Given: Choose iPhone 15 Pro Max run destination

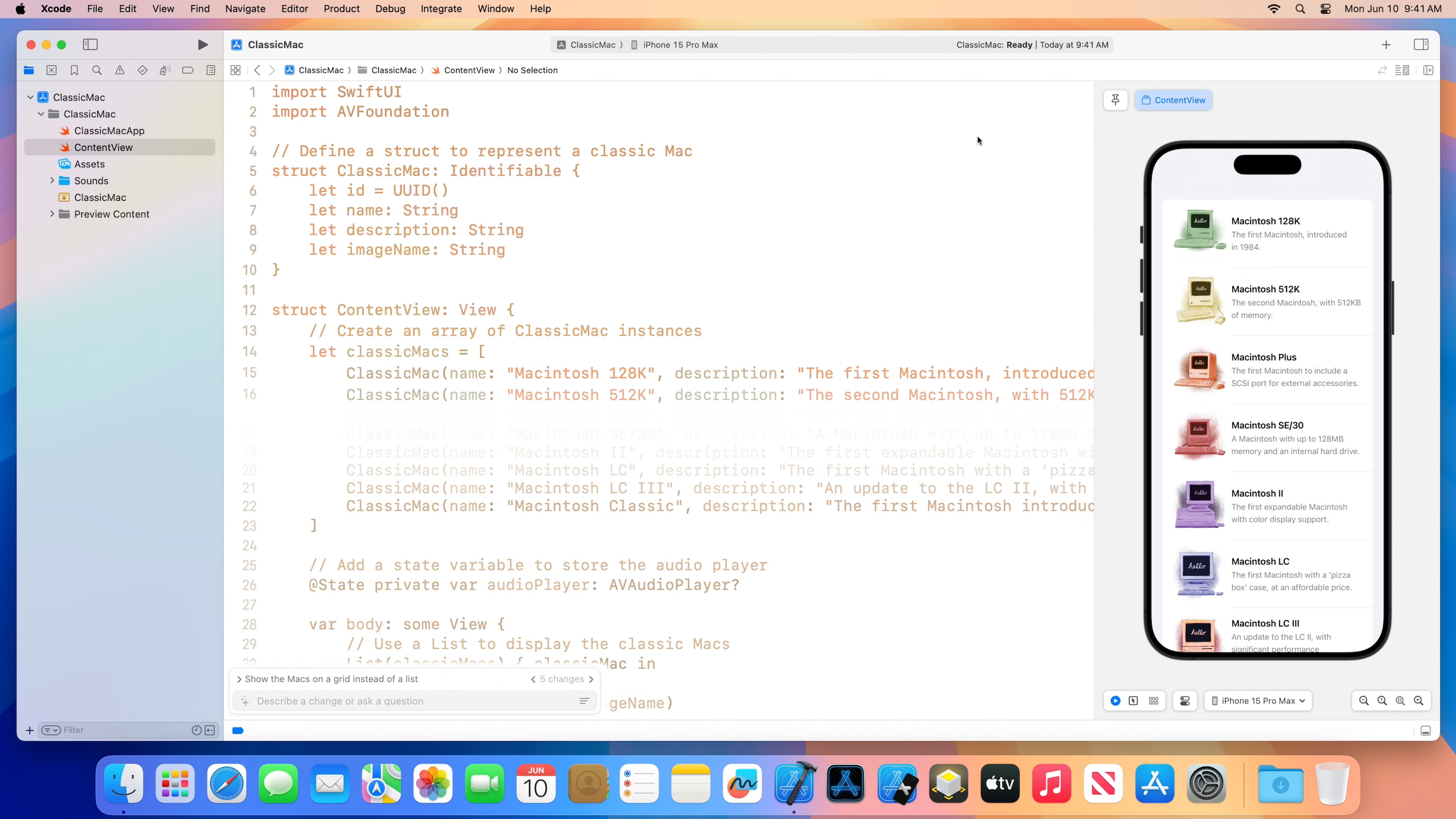Looking at the screenshot, I should point(674,45).
